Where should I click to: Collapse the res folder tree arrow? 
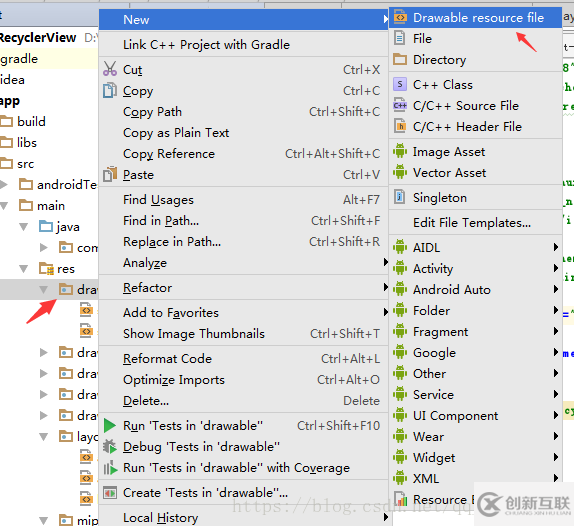point(24,269)
